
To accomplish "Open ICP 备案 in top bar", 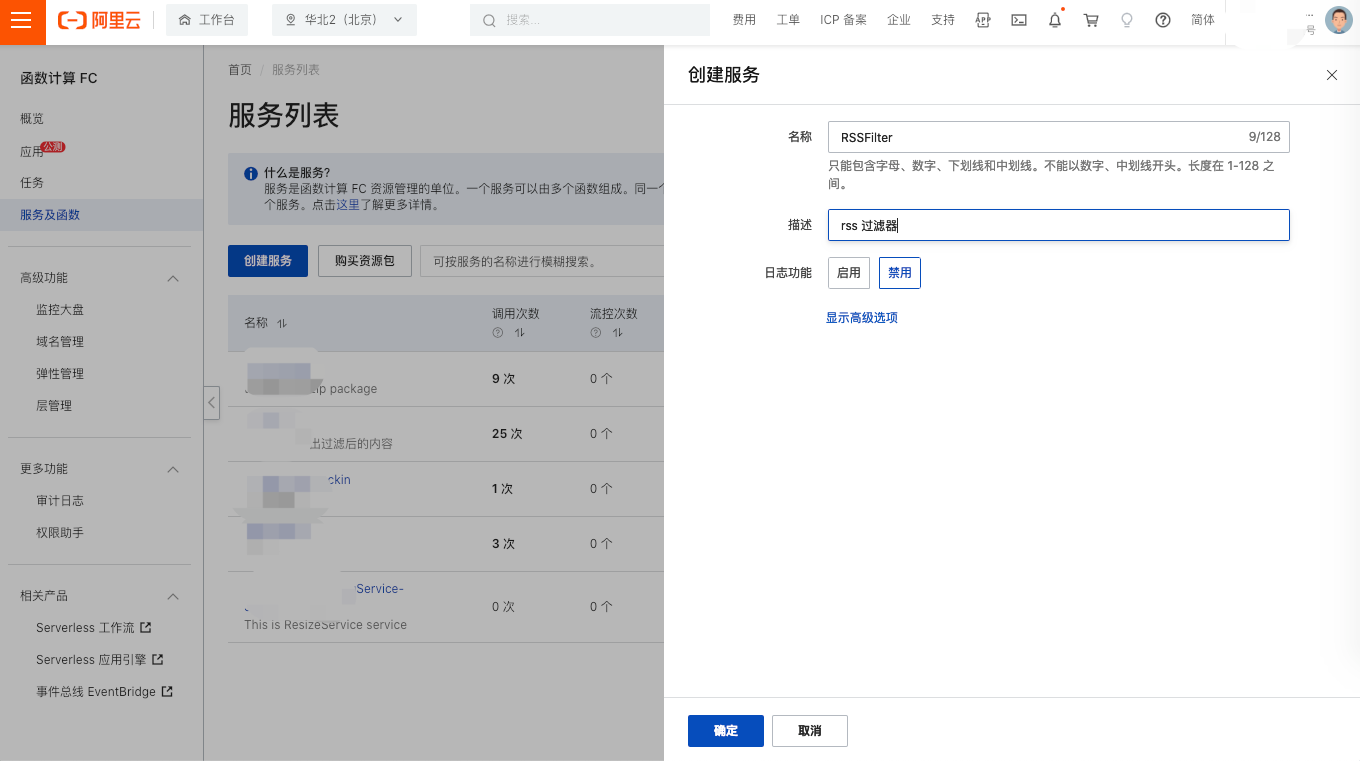I will pos(843,20).
